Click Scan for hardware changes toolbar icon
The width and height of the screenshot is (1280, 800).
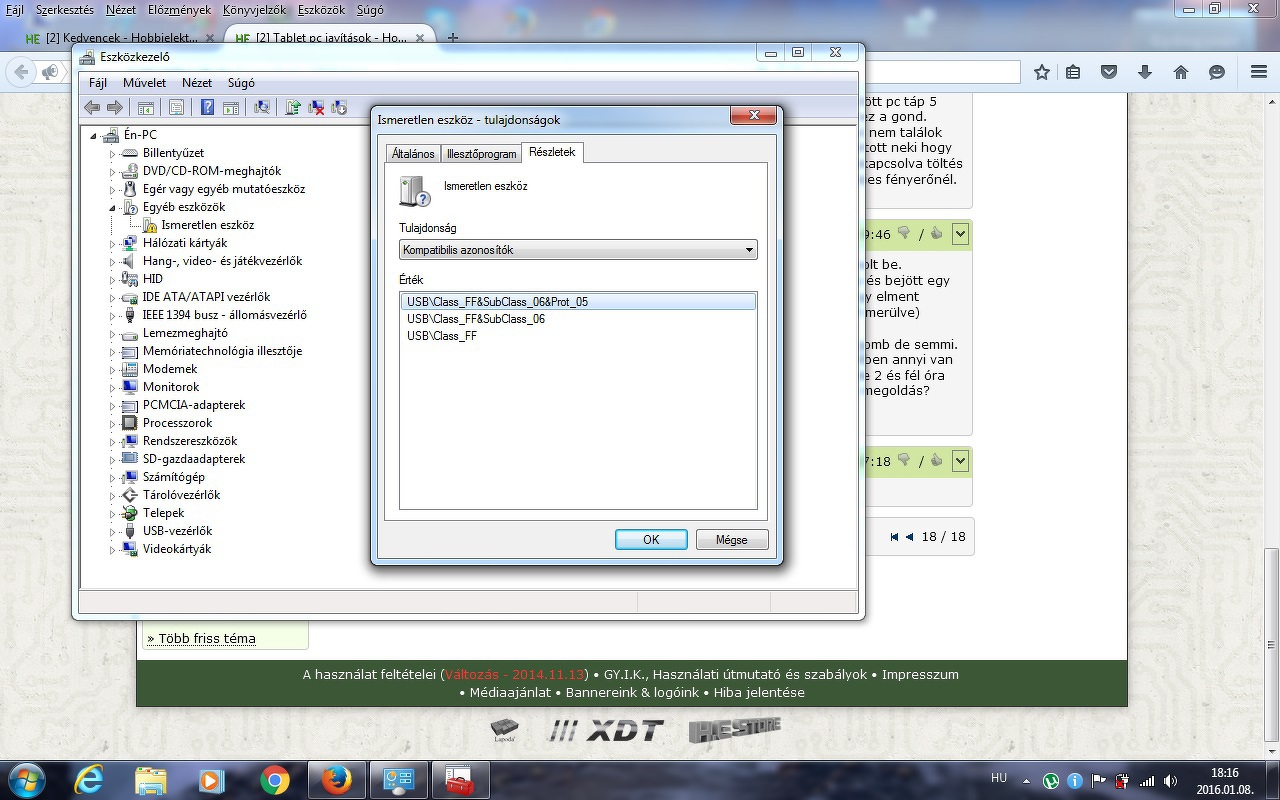[262, 107]
